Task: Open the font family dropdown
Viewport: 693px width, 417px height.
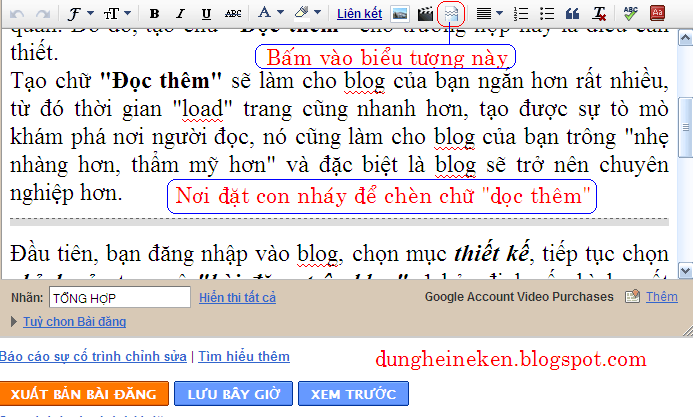Action: pyautogui.click(x=80, y=14)
